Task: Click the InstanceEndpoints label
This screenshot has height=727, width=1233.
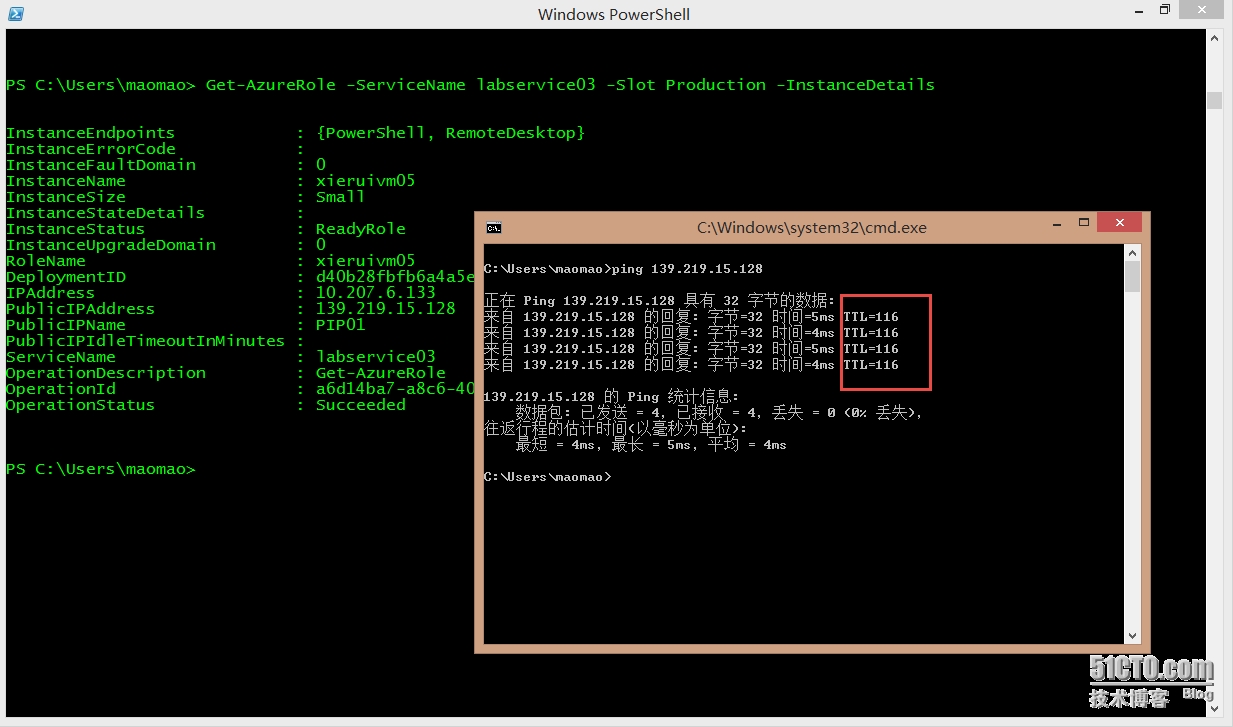Action: (90, 133)
